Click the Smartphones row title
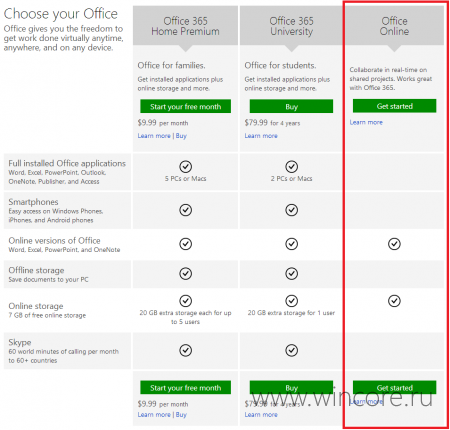The height and width of the screenshot is (430, 450). pyautogui.click(x=33, y=202)
